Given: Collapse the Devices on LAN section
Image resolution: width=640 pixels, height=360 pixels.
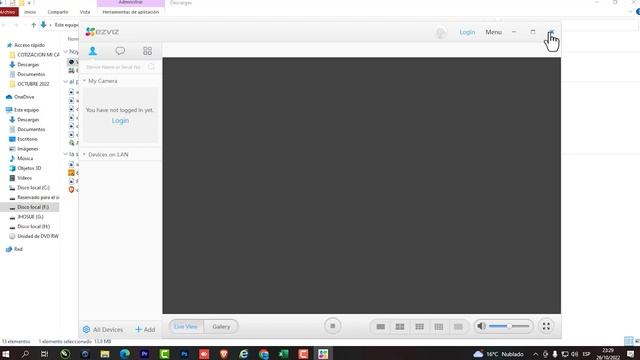Looking at the screenshot, I should (x=84, y=154).
